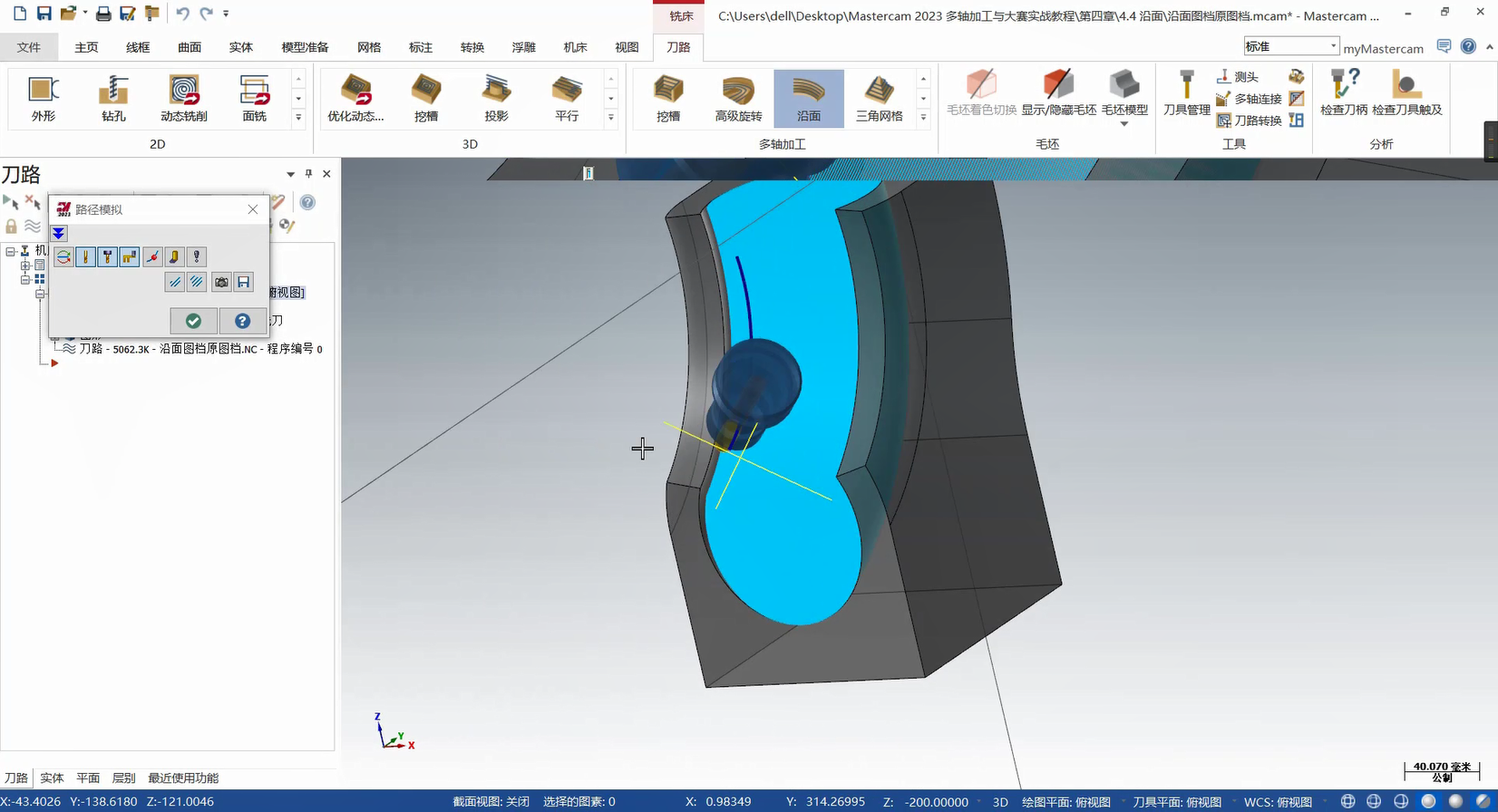The image size is (1498, 812).
Task: Select the 沿面 multiaxis toolpath icon
Action: tap(808, 98)
